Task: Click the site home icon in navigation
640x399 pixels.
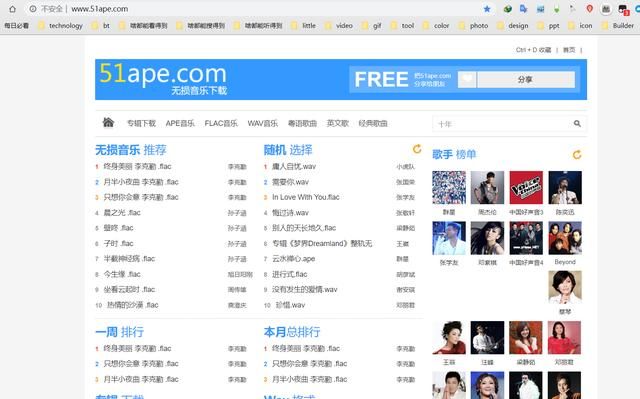Action: click(108, 122)
